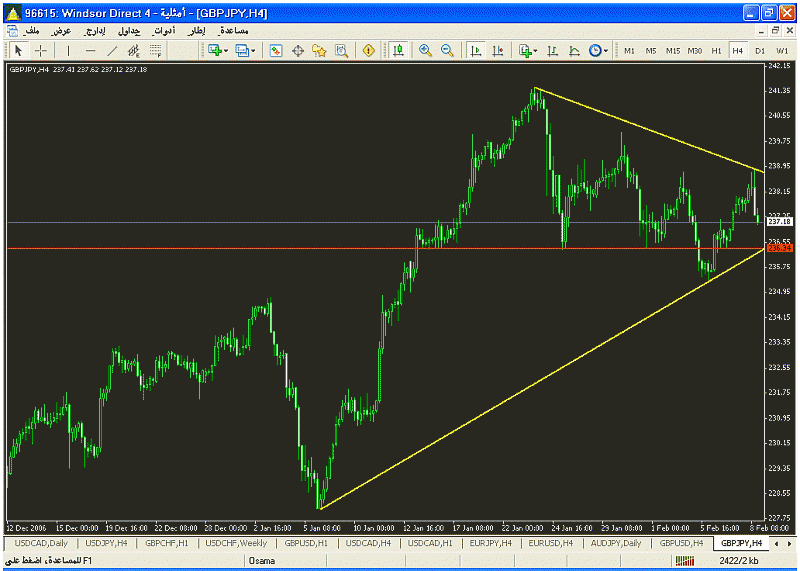800x571 pixels.
Task: Expand the indicators dropdown arrow
Action: (535, 51)
